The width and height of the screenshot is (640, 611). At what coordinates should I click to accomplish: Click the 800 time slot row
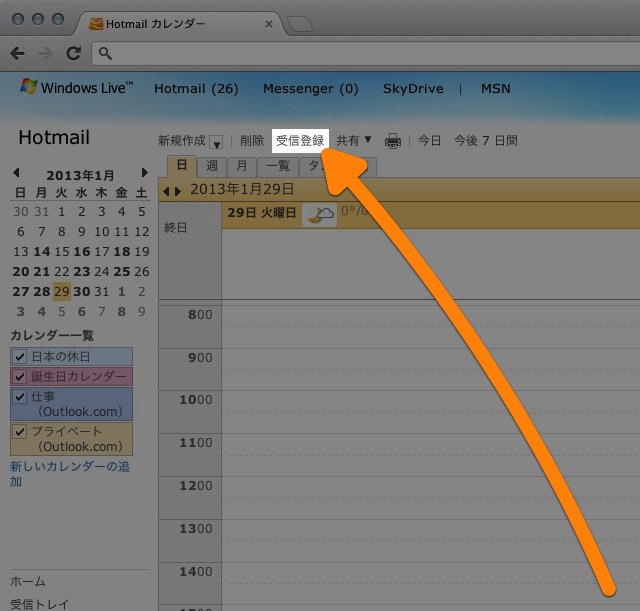point(431,327)
